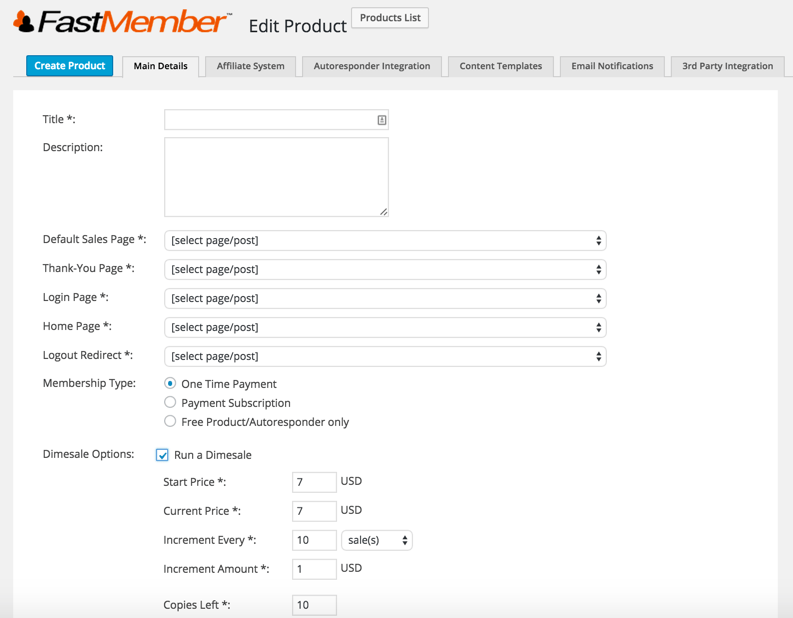Image resolution: width=793 pixels, height=618 pixels.
Task: Click the Products List button
Action: click(390, 18)
